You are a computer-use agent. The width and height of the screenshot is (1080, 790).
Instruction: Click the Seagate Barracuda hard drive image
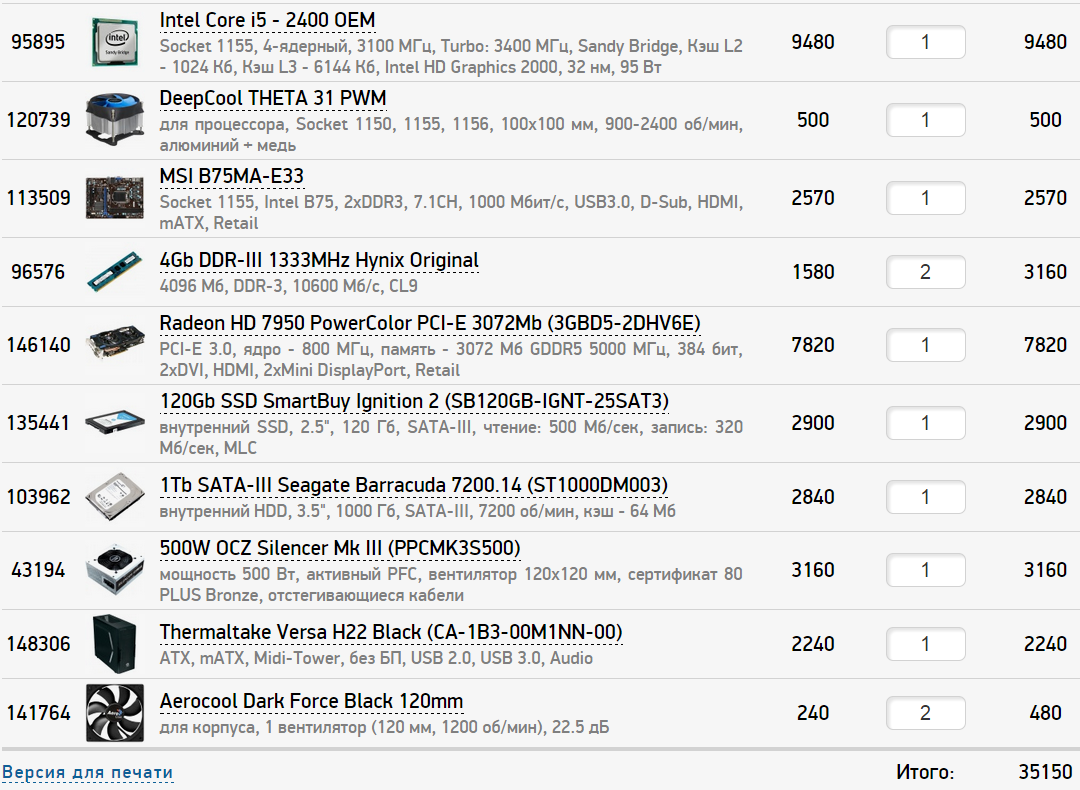coord(114,497)
